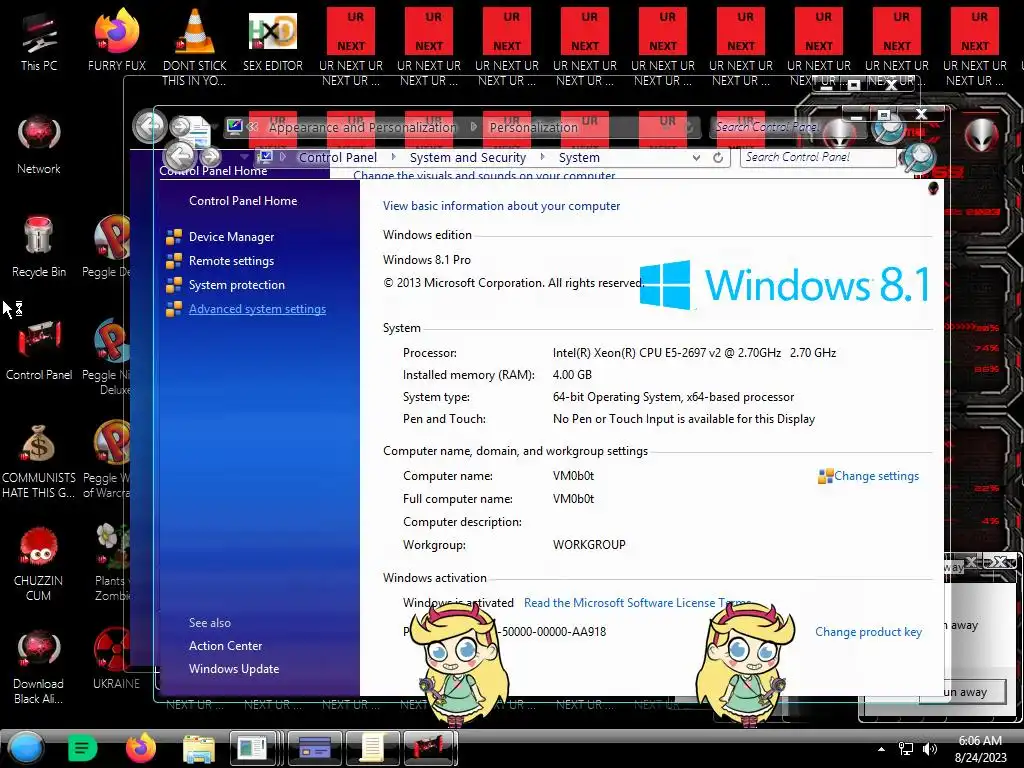
Task: Open the Download Black Ali desktop icon
Action: click(x=39, y=667)
